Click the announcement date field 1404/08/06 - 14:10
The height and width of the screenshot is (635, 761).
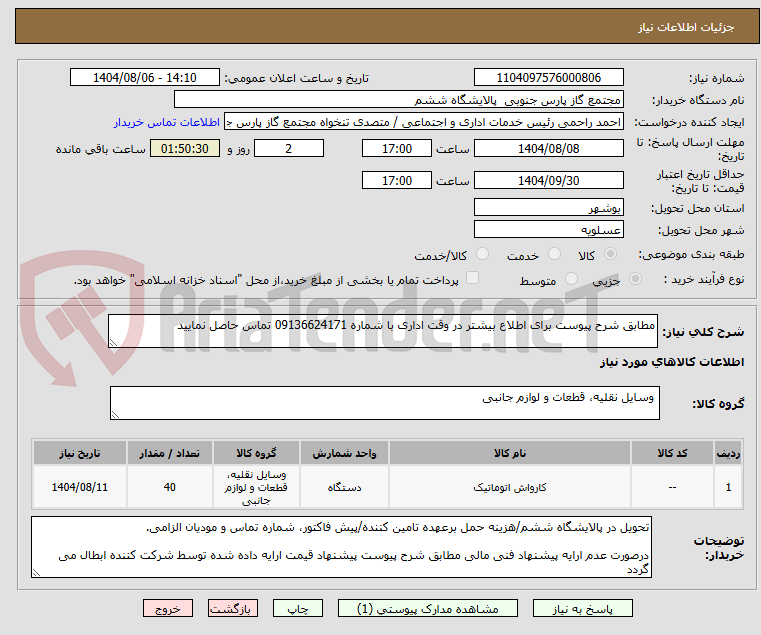tap(145, 77)
